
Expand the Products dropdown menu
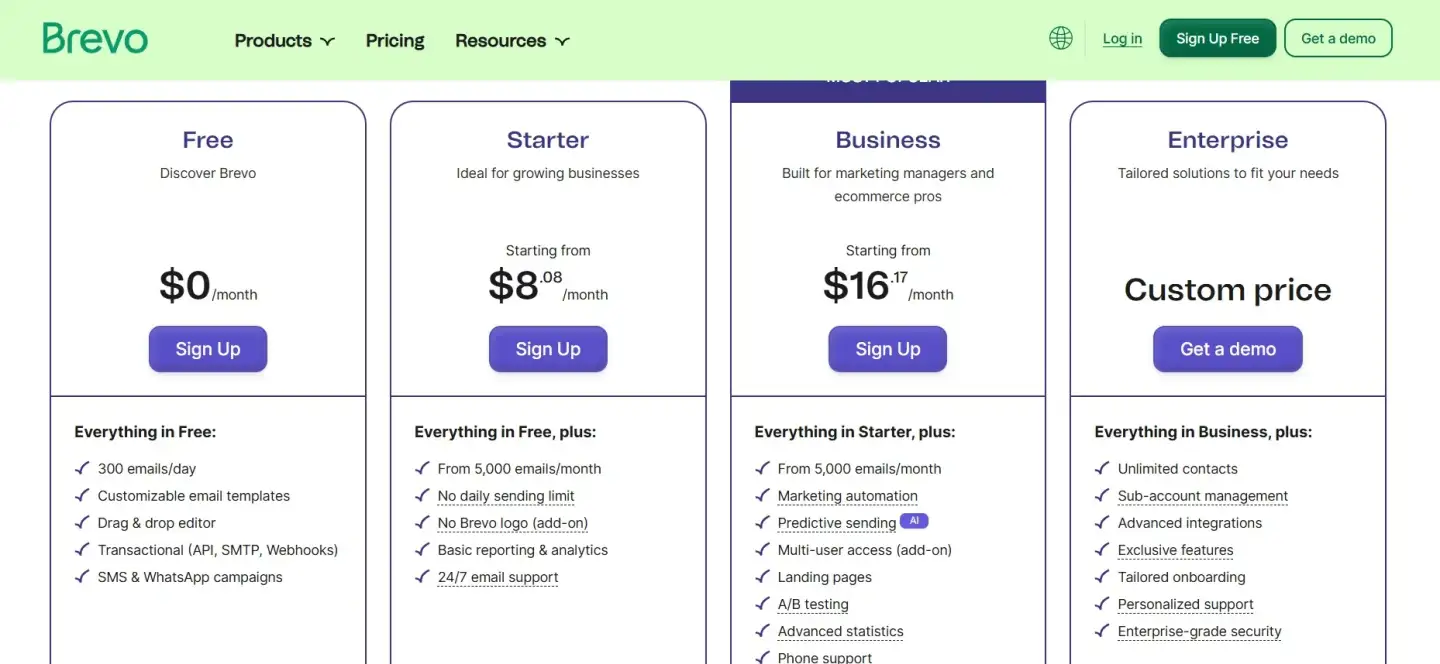point(284,41)
